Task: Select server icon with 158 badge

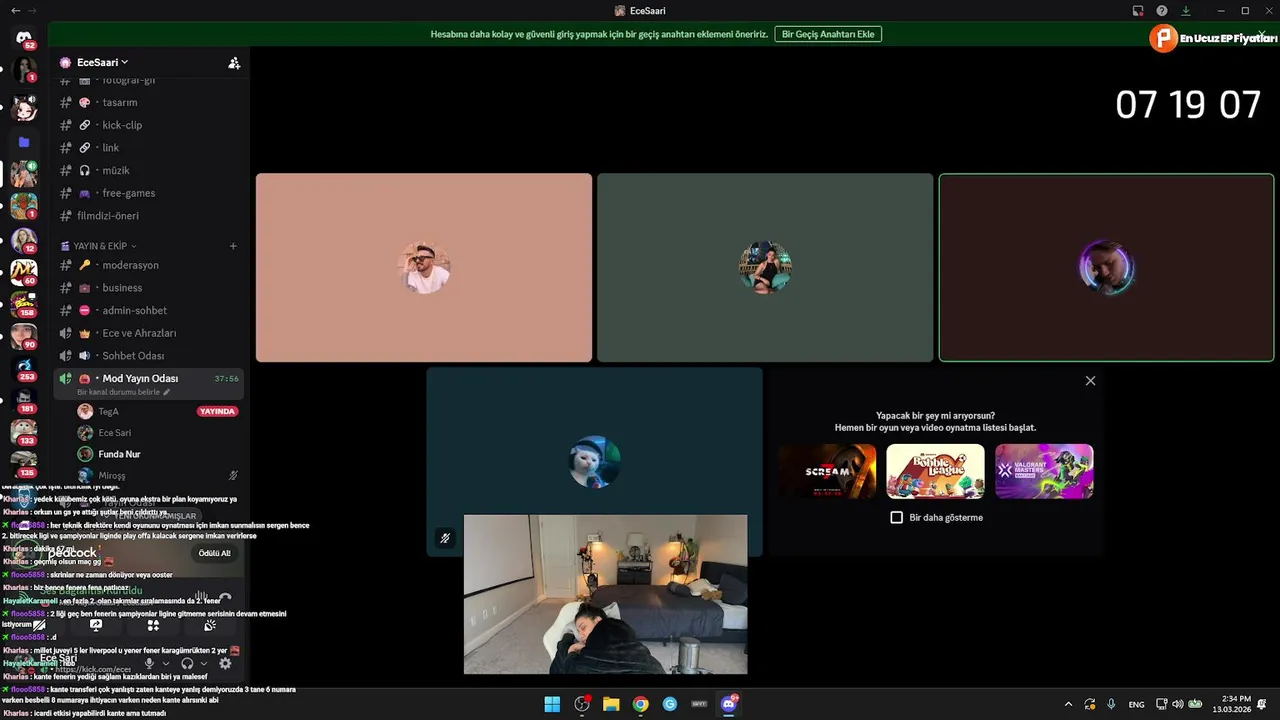Action: coord(24,303)
